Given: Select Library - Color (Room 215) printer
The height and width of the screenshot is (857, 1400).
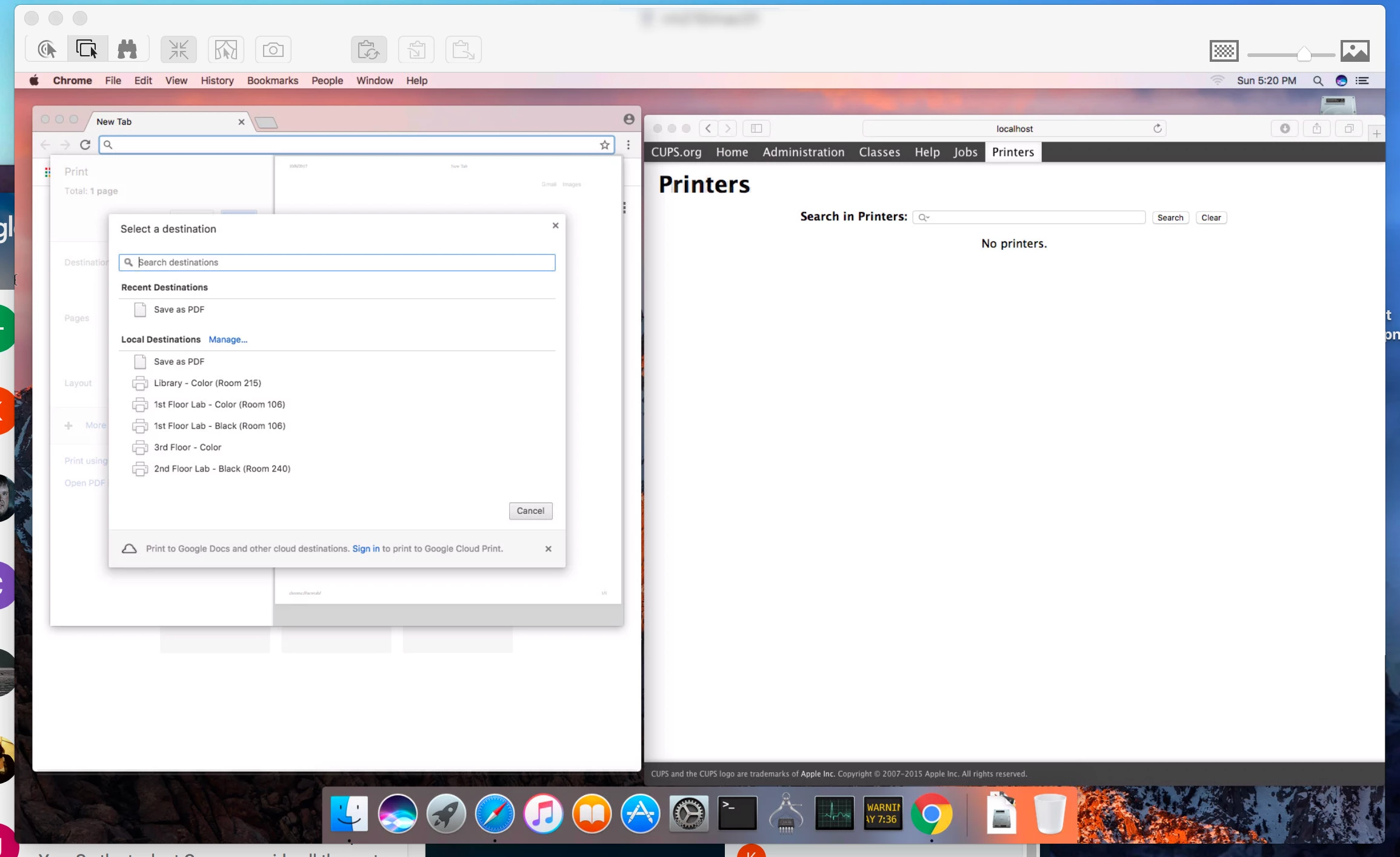Looking at the screenshot, I should point(207,383).
